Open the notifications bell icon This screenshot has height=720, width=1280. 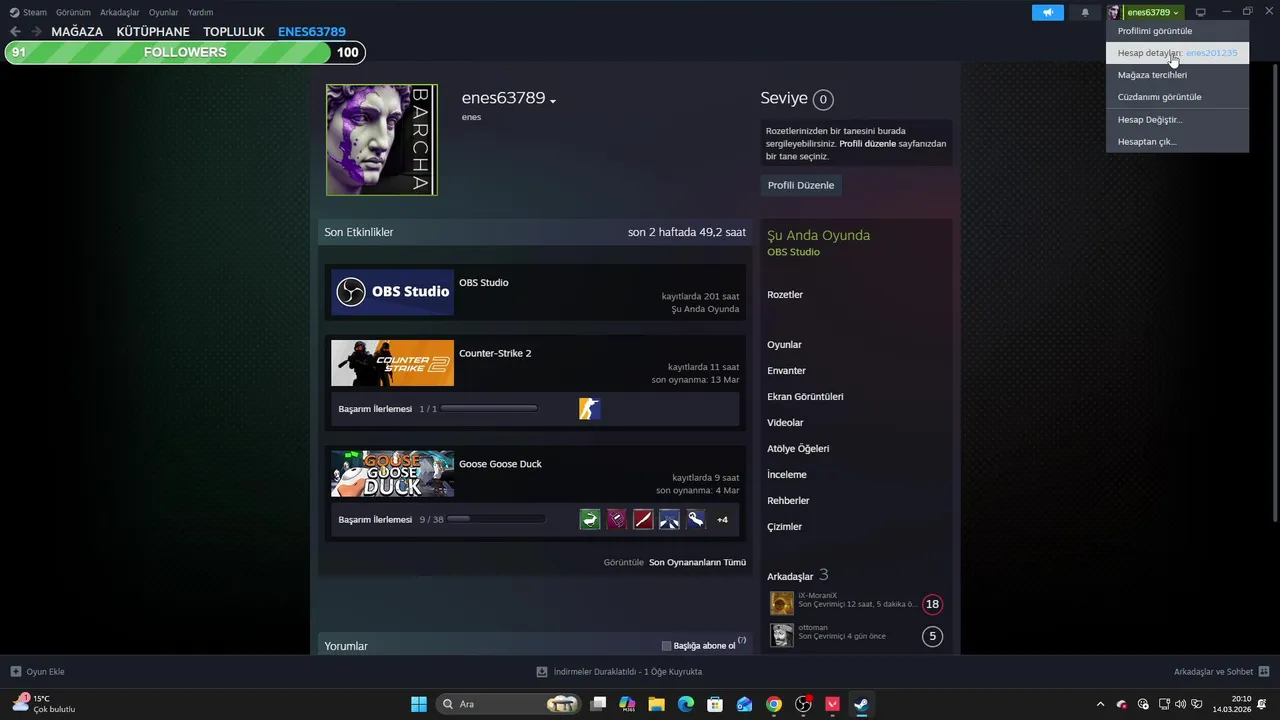tap(1085, 12)
